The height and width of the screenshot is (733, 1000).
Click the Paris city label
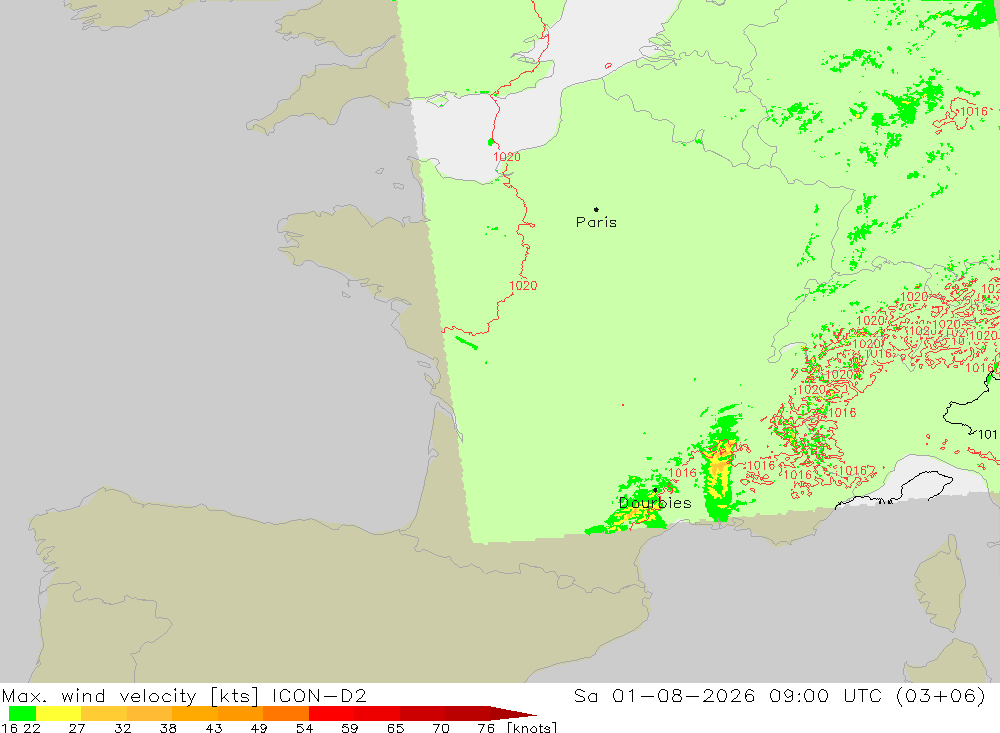596,222
